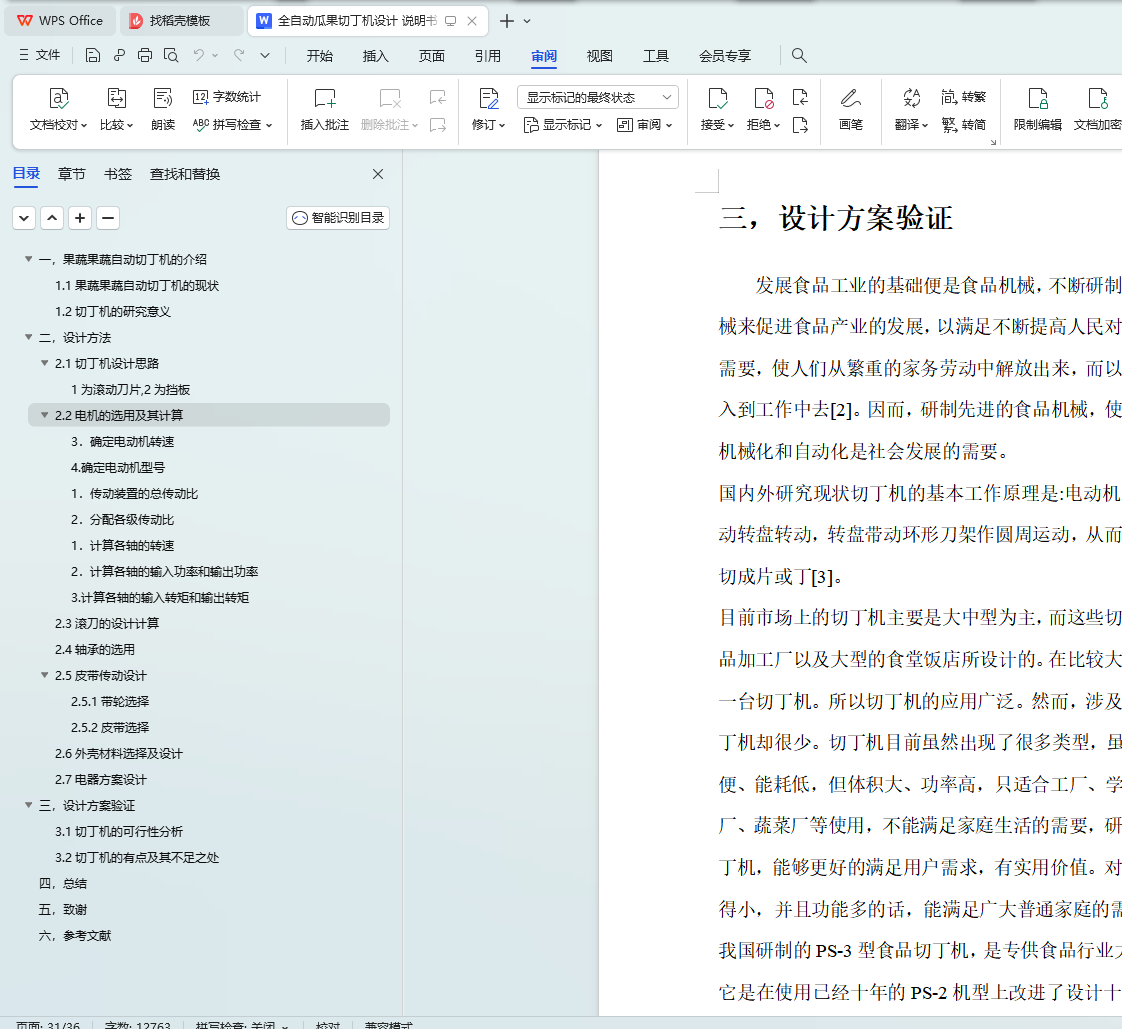Jump to 2.3 滚刀的设计计算 heading

[107, 623]
